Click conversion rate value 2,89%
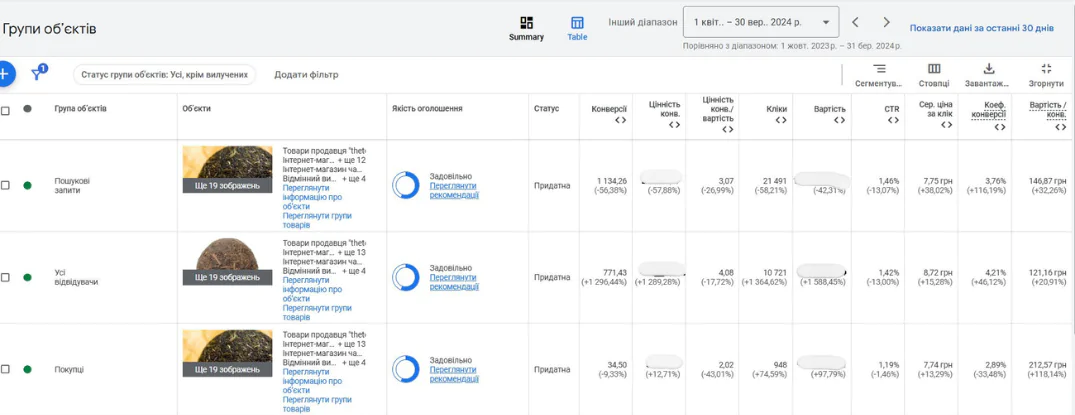1075x415 pixels. click(995, 365)
